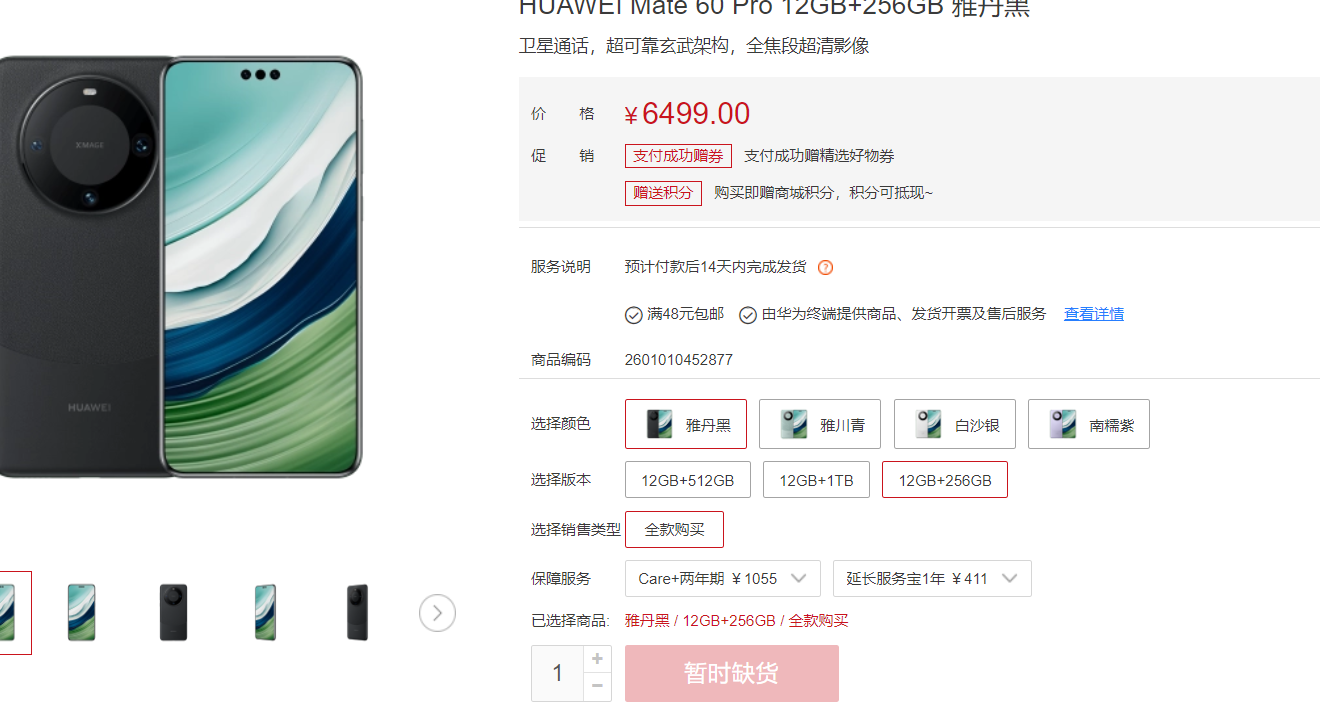This screenshot has width=1320, height=721.
Task: Pick 白沙银 color option
Action: 955,424
